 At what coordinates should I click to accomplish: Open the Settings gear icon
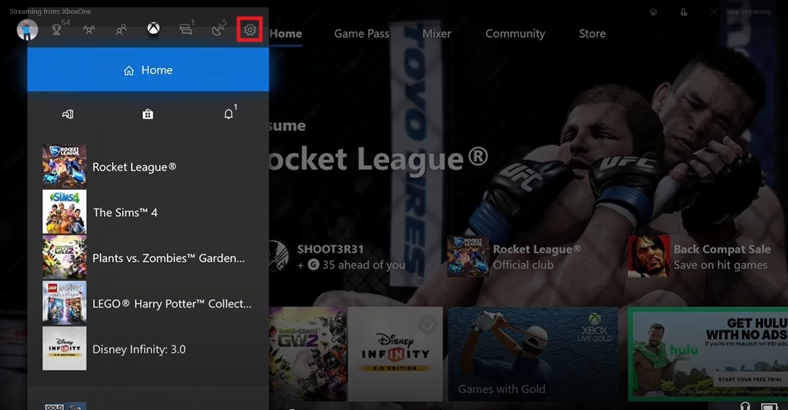[250, 30]
